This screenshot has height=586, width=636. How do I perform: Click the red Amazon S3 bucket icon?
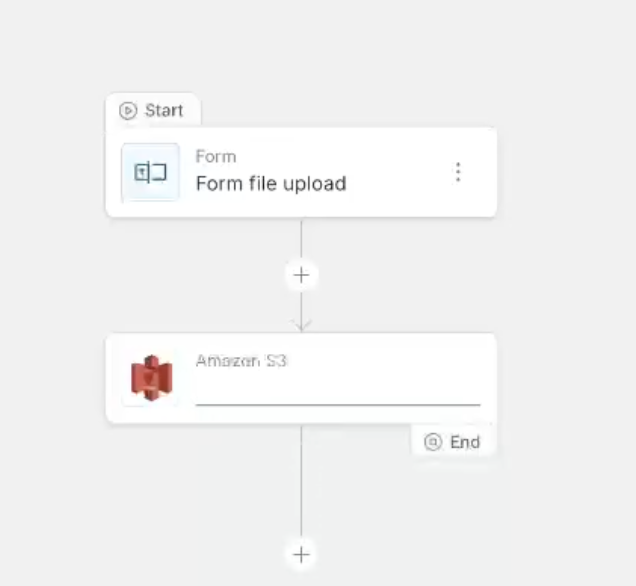(151, 378)
